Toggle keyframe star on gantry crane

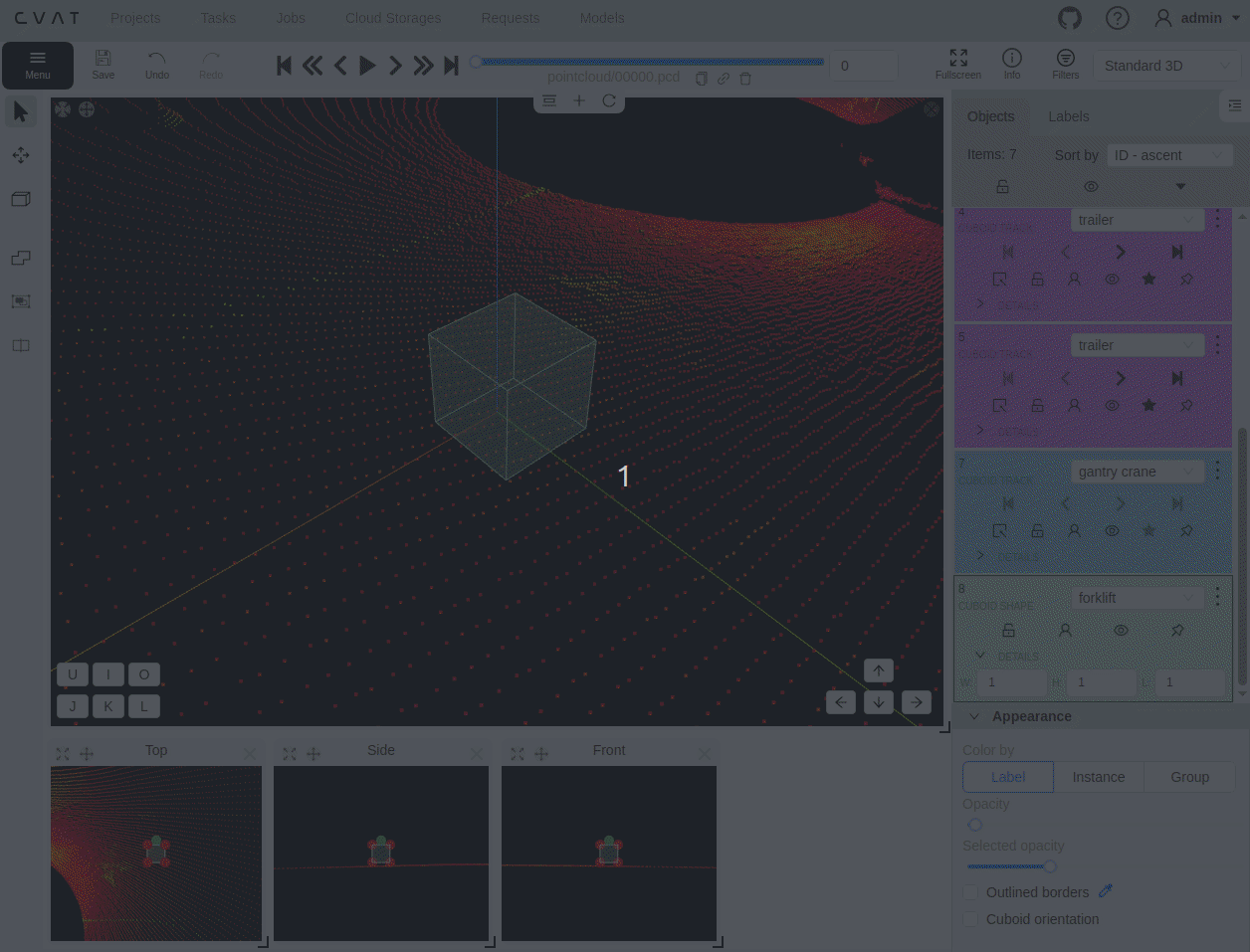[x=1149, y=531]
